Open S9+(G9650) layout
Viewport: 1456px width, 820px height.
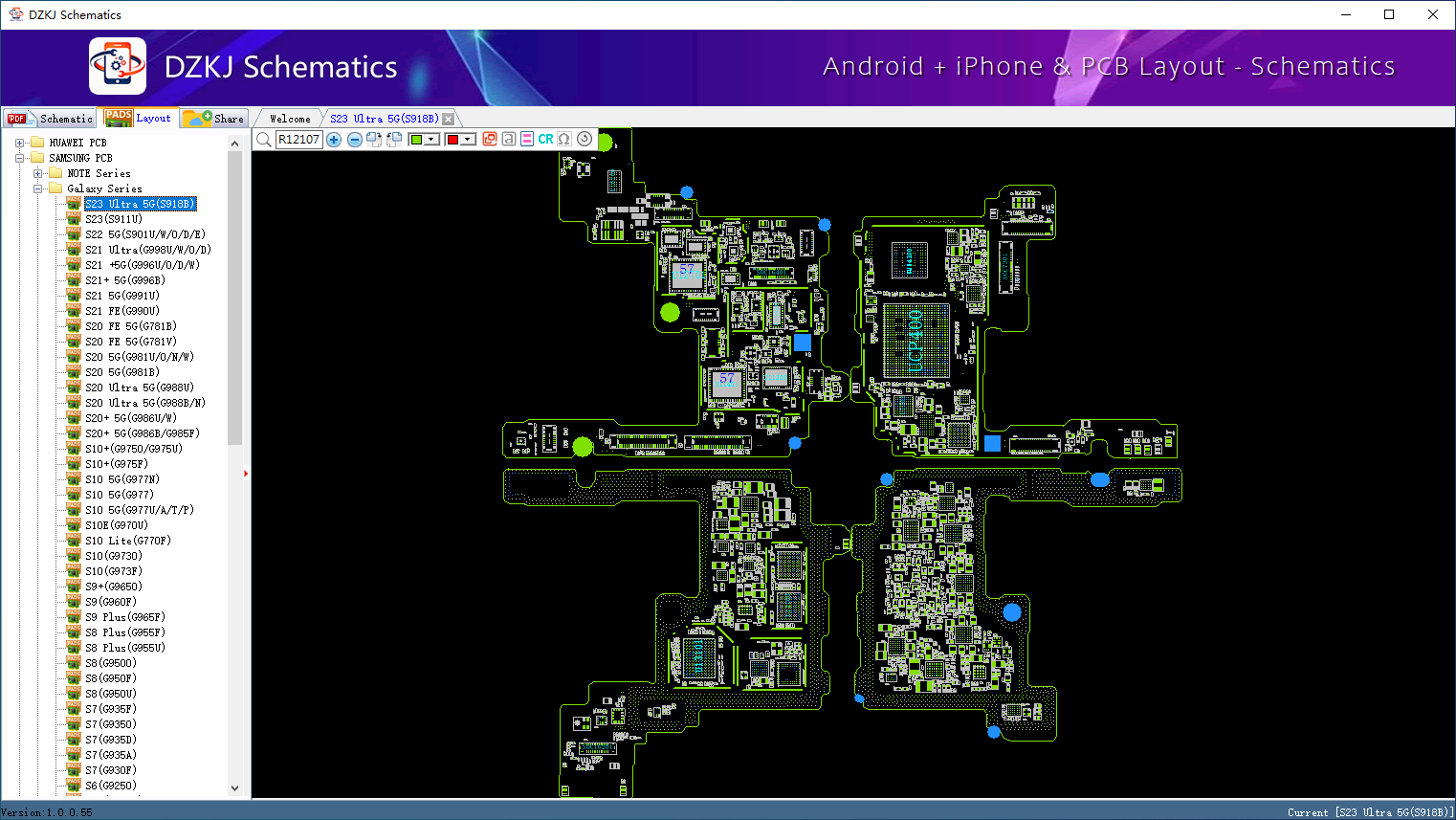click(x=114, y=587)
